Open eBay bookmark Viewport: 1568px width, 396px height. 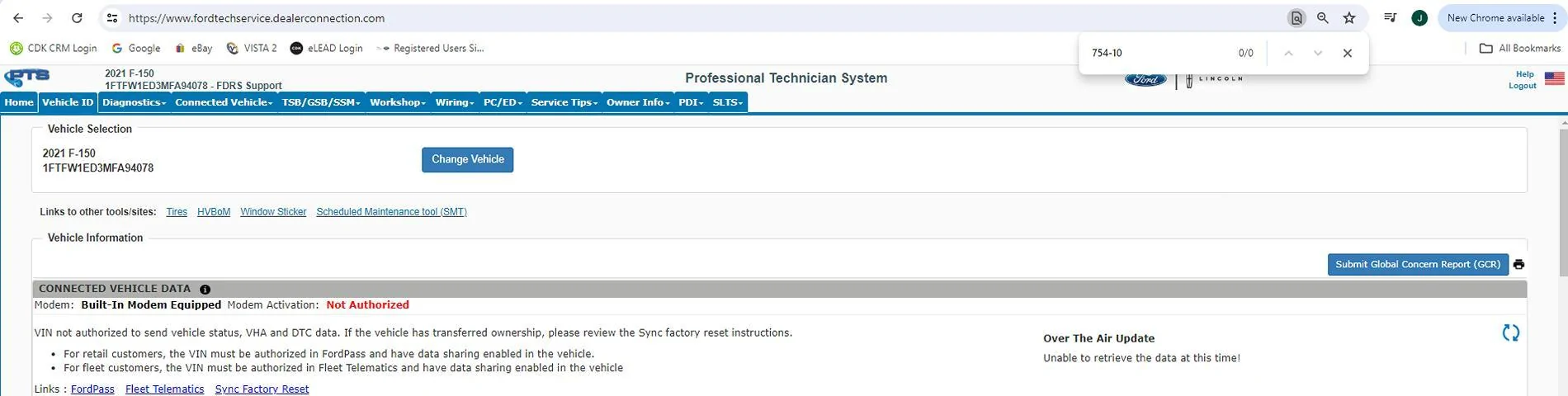(193, 49)
